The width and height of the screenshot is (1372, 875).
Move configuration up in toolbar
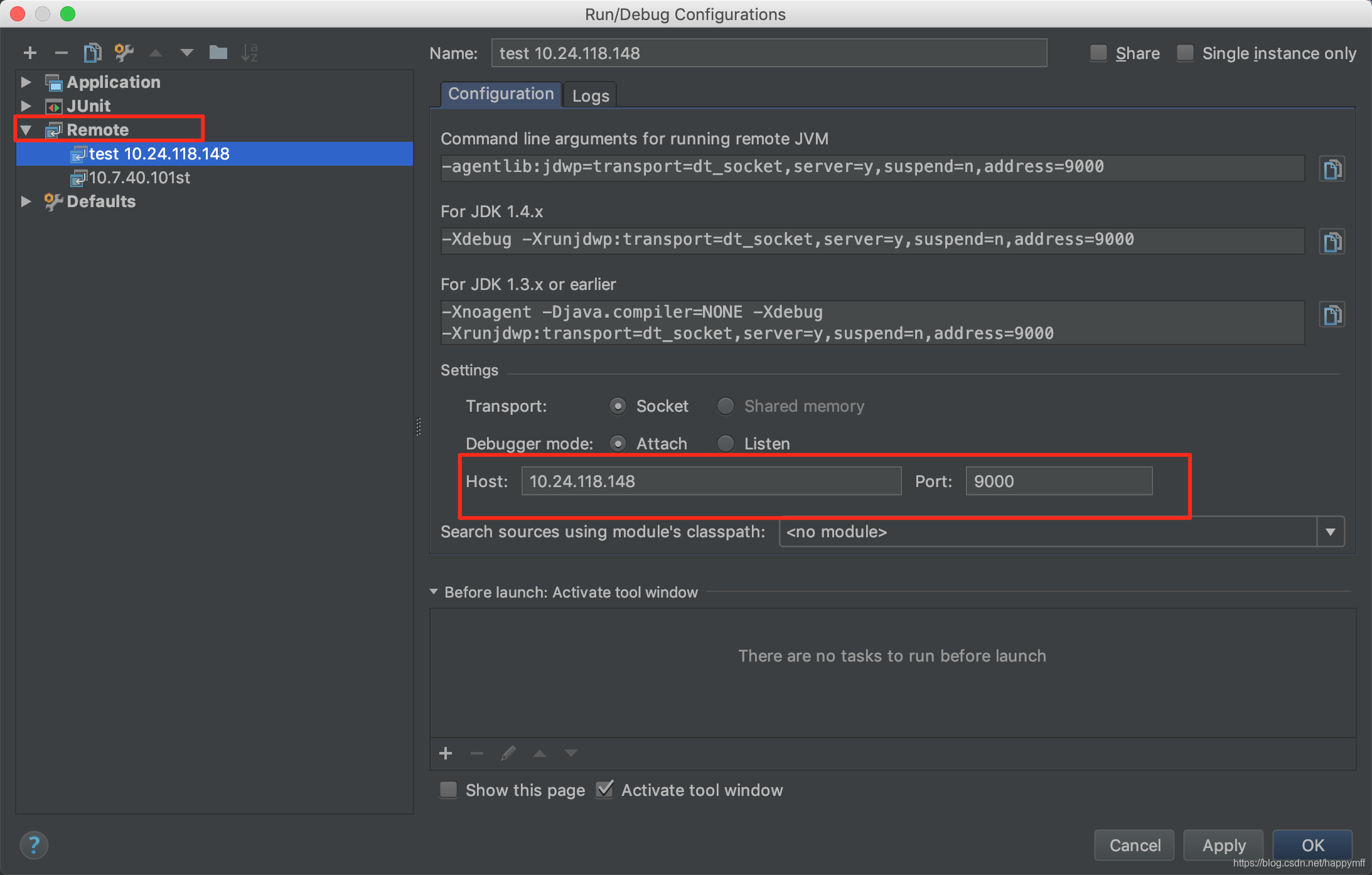pyautogui.click(x=156, y=53)
